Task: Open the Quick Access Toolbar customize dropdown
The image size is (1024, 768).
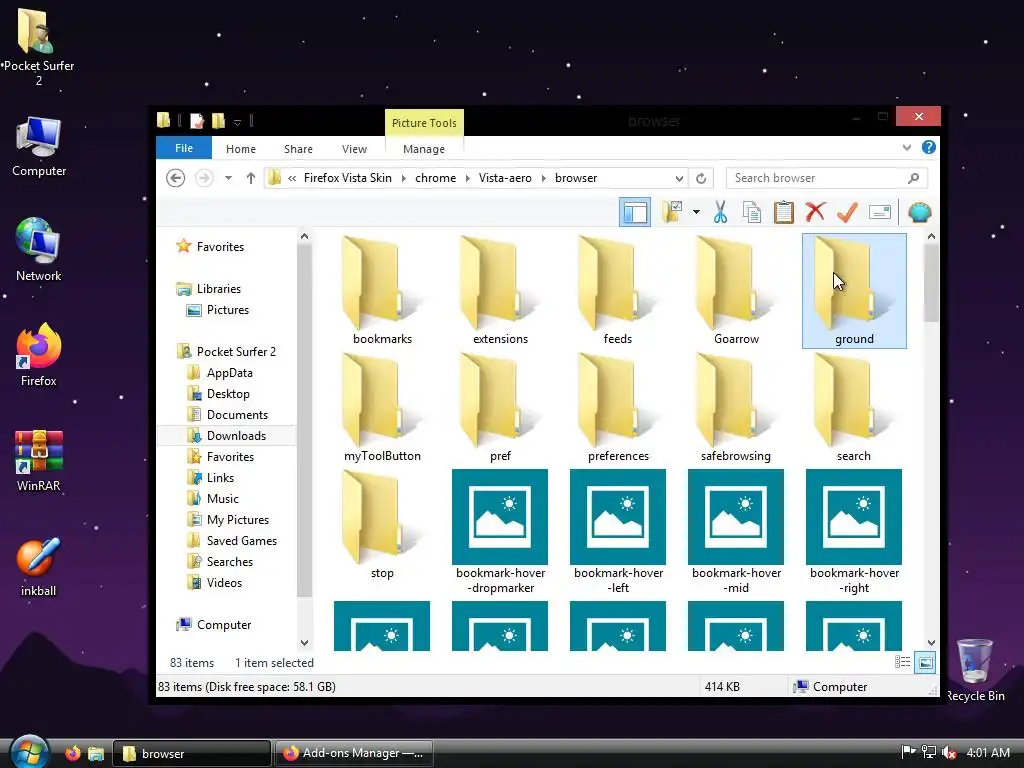Action: (x=237, y=121)
